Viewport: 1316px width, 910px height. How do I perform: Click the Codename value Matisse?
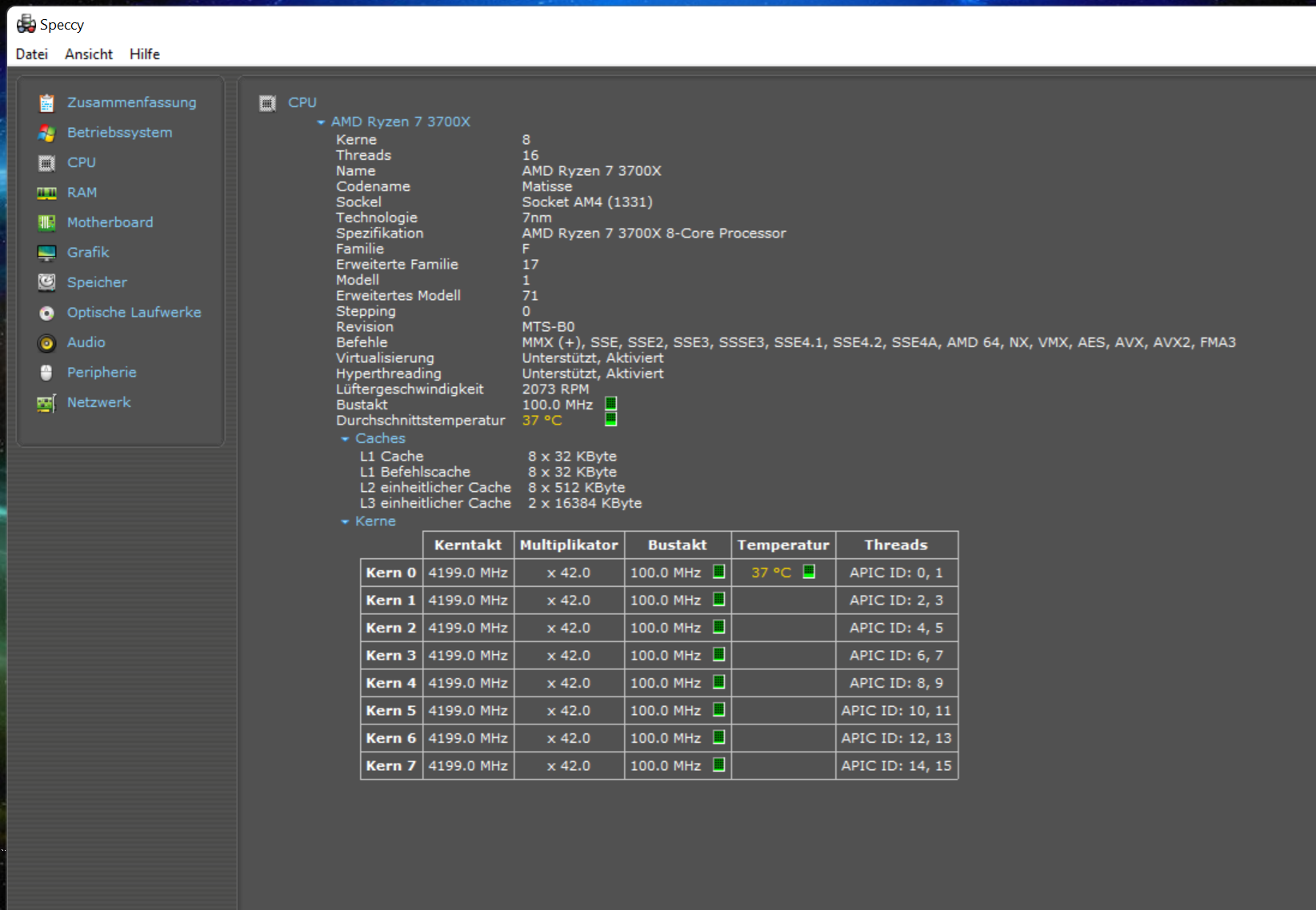tap(547, 186)
